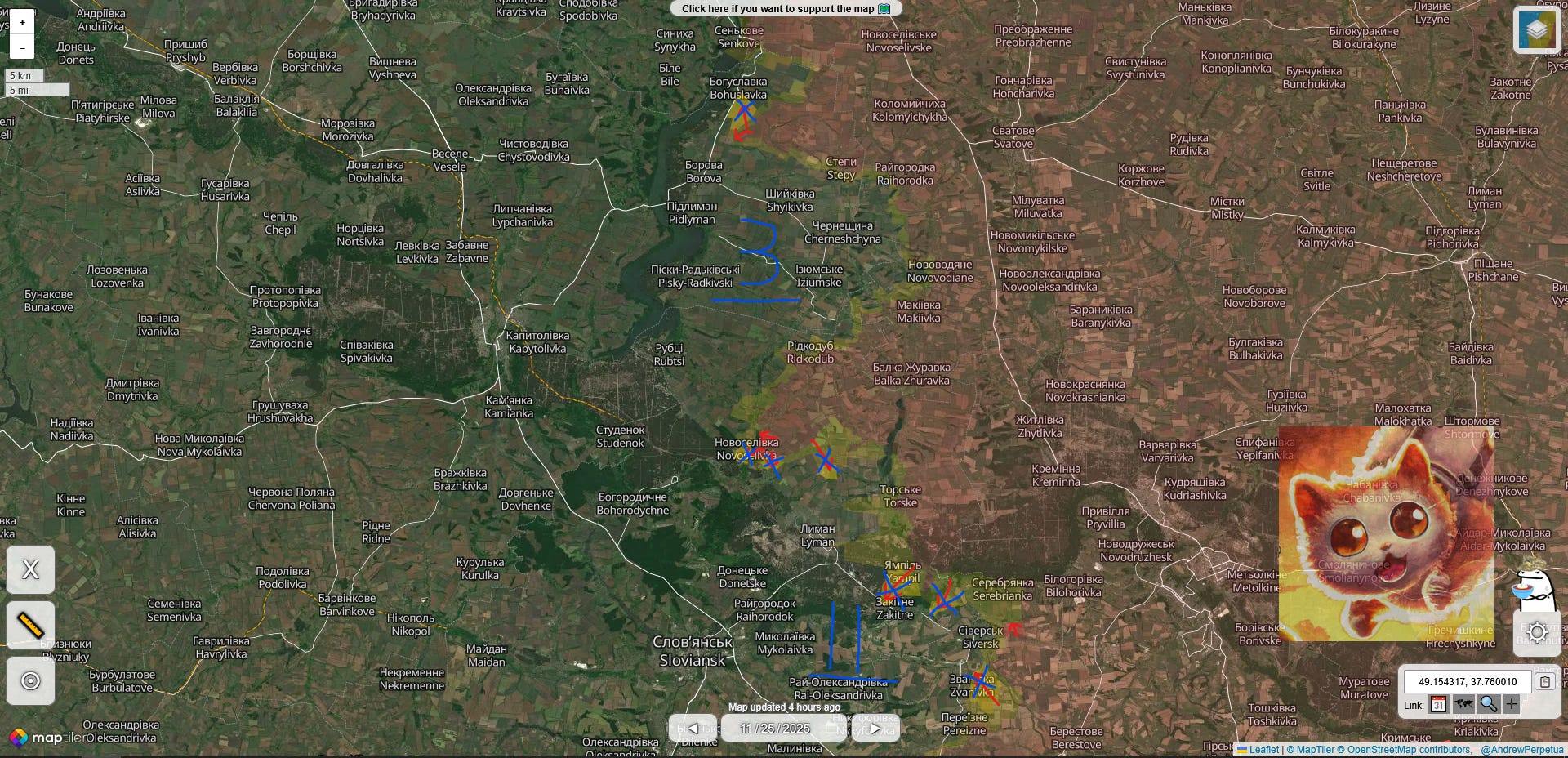1568x758 pixels.
Task: Click the Makiivka village label
Action: point(919,311)
